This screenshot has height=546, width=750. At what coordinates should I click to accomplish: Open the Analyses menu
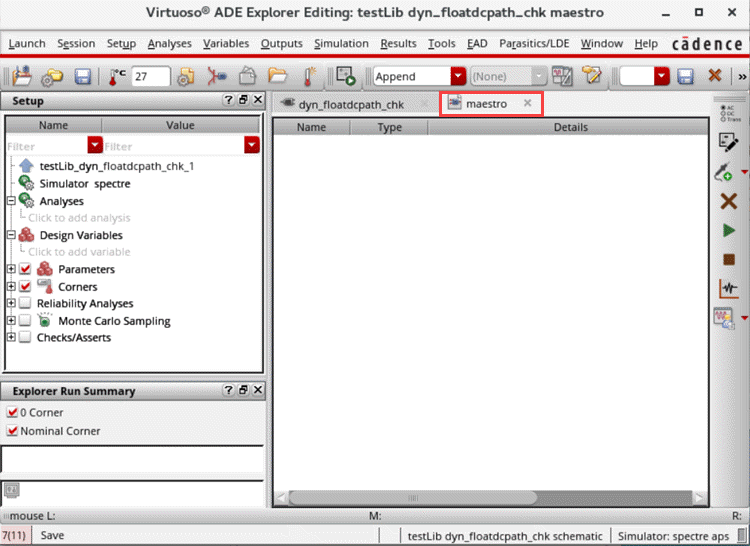[169, 44]
